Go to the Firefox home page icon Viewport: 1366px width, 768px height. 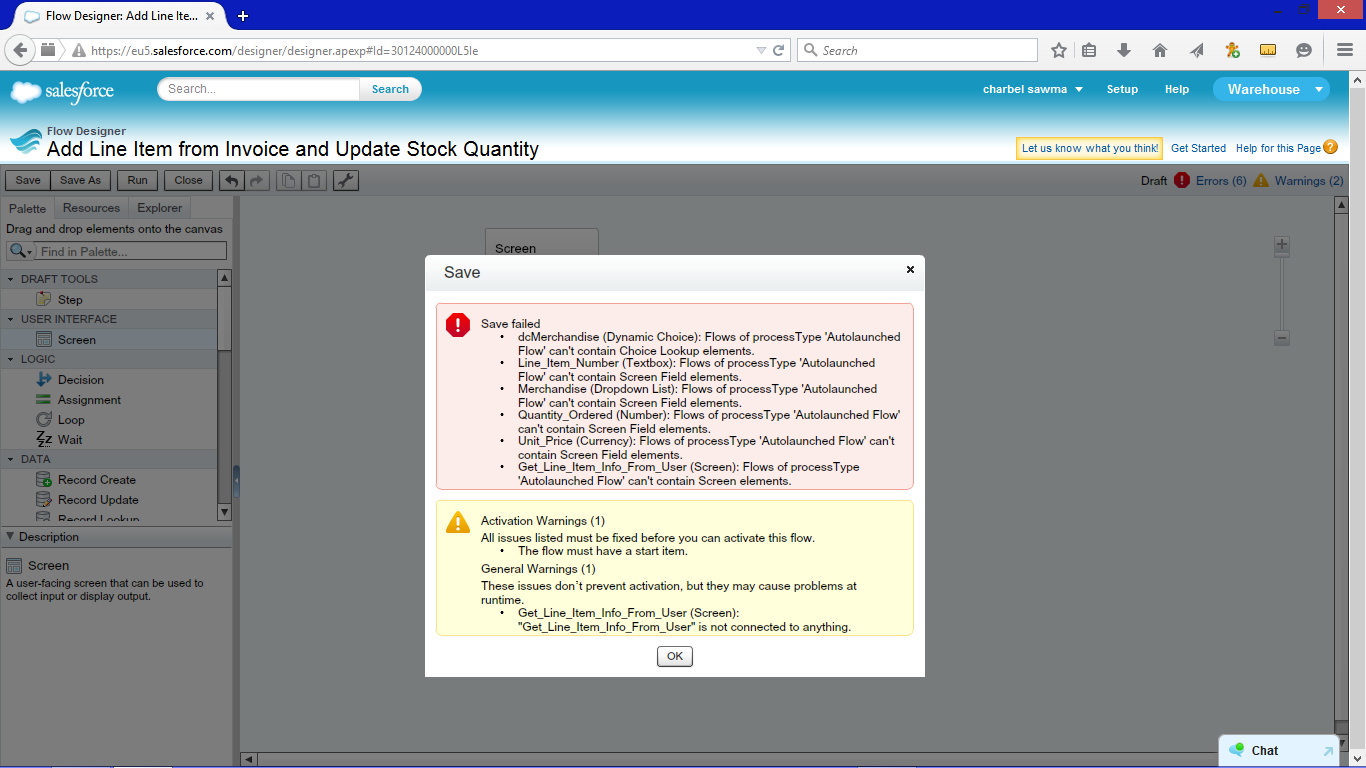pos(1160,50)
